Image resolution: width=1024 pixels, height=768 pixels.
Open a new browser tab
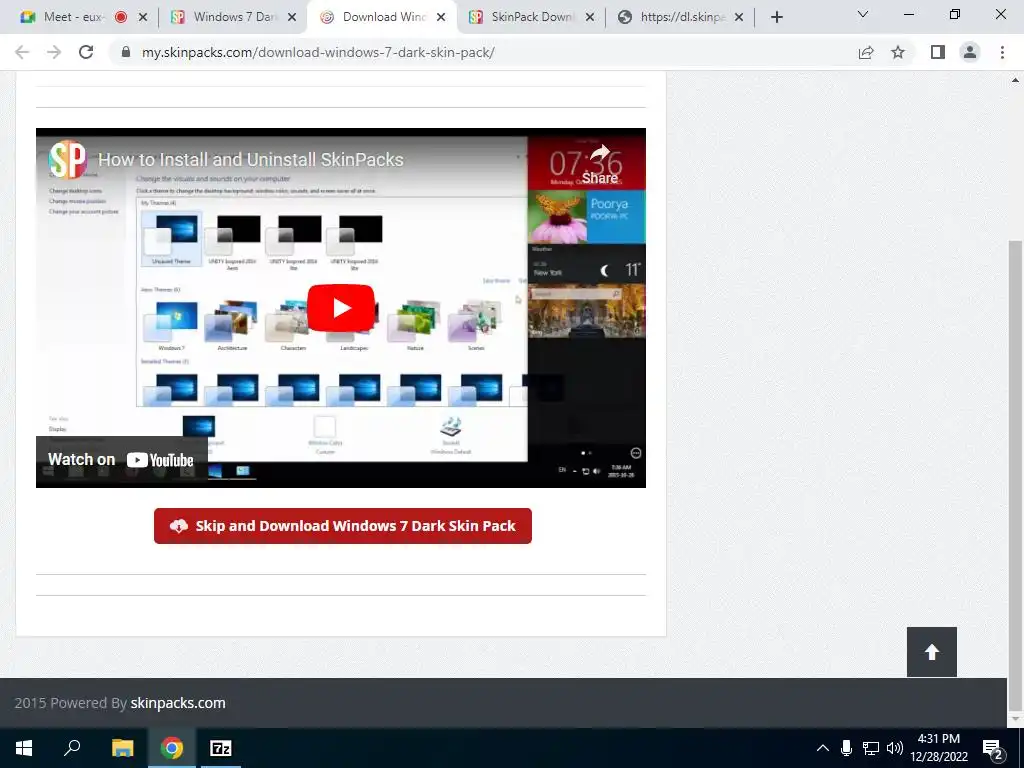[776, 18]
